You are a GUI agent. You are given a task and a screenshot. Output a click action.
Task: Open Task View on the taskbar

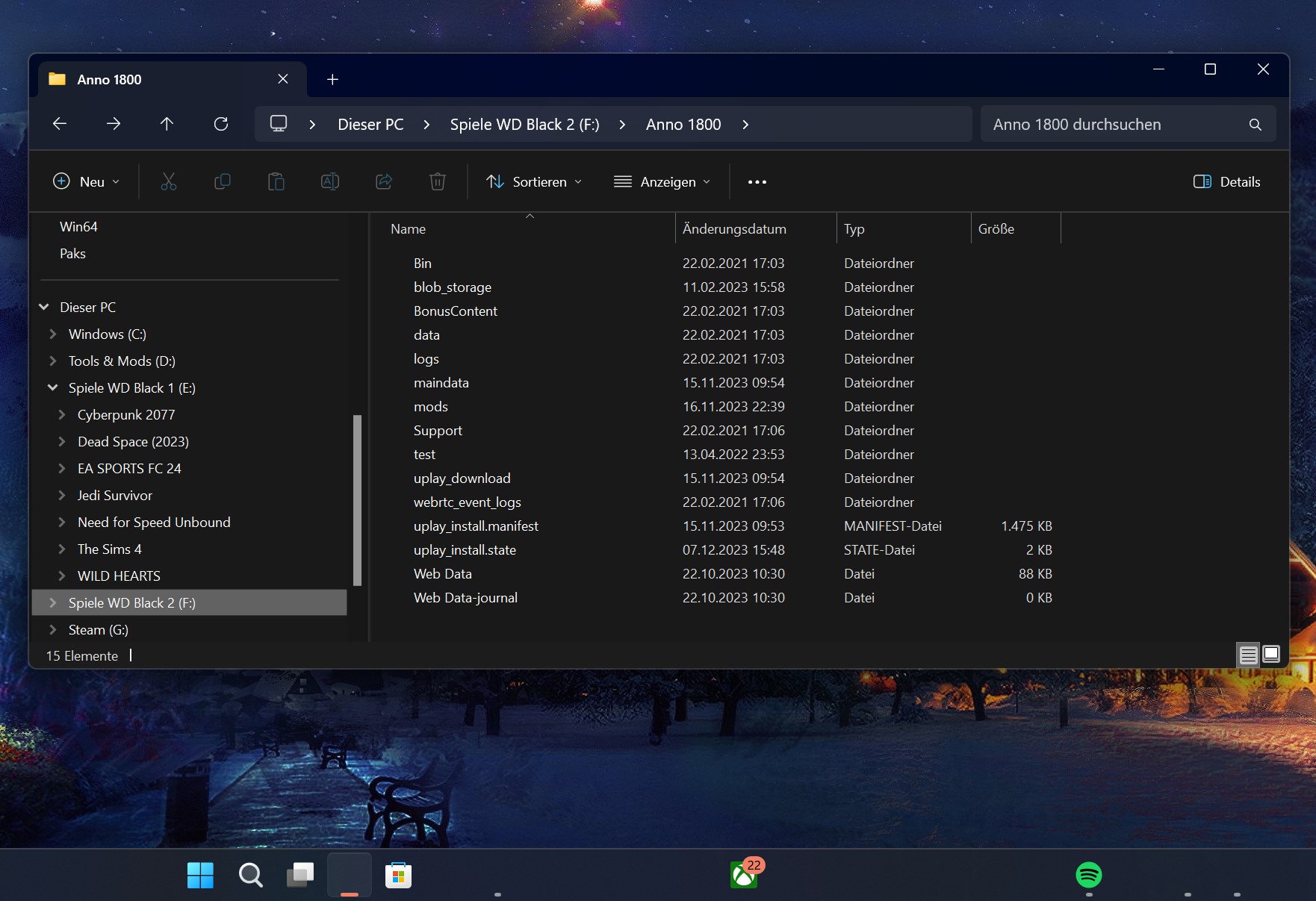(x=300, y=875)
